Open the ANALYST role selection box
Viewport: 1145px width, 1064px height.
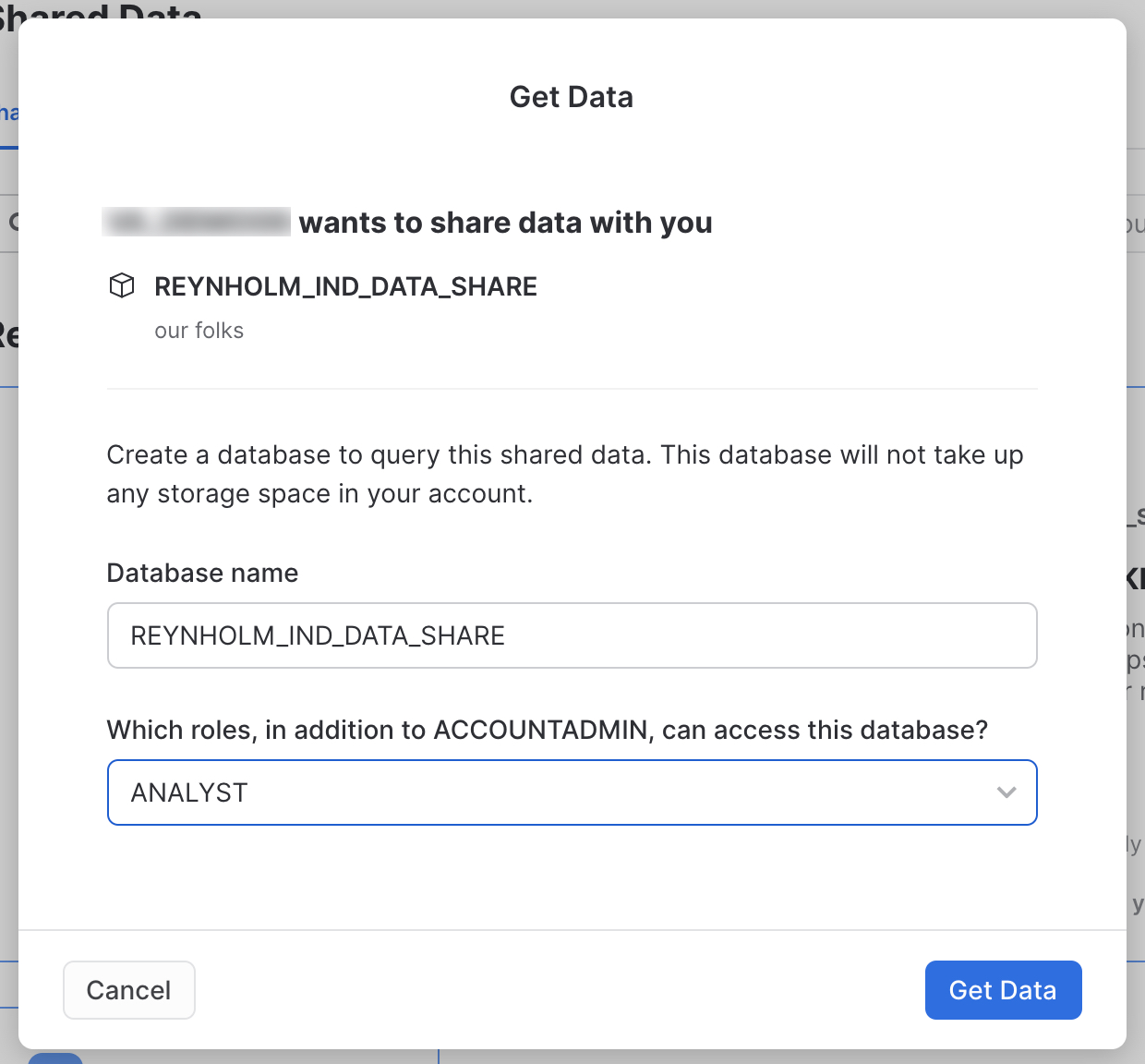(572, 792)
